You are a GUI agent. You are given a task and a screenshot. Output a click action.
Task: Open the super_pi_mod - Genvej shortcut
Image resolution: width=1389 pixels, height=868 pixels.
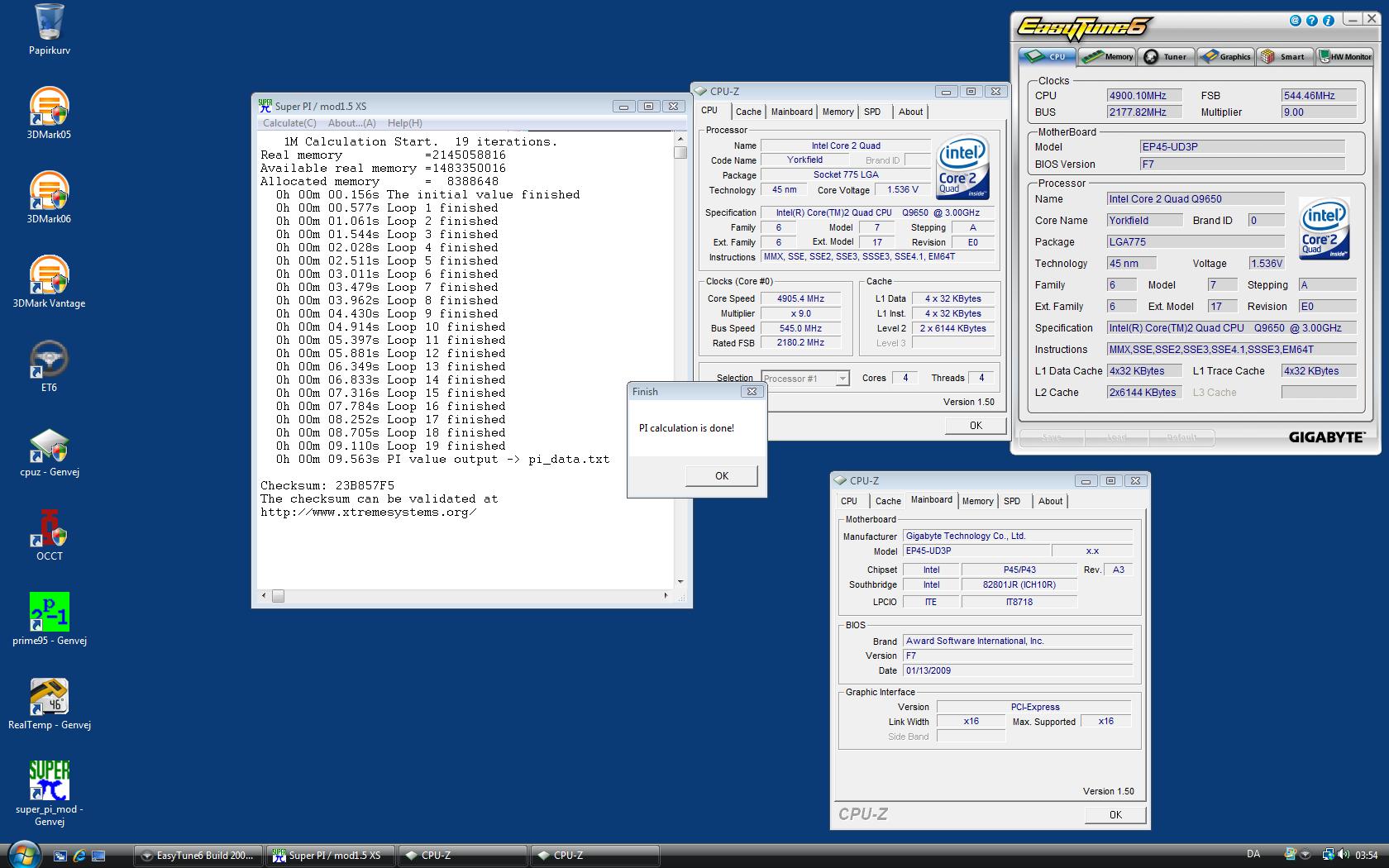pyautogui.click(x=49, y=793)
